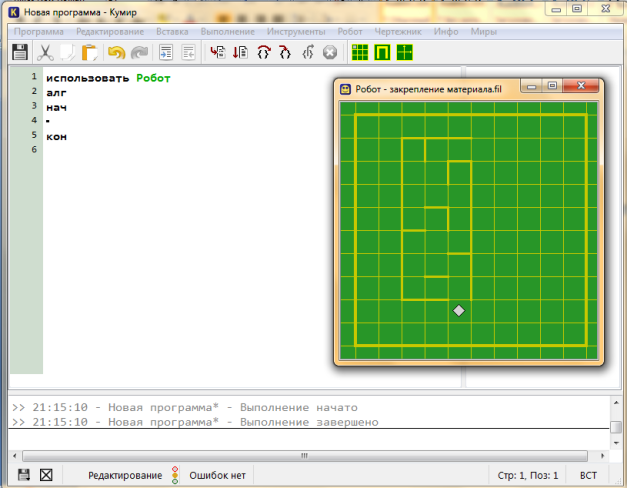Click the 'Ошибок нет' status text
Image resolution: width=627 pixels, height=488 pixels.
click(218, 475)
